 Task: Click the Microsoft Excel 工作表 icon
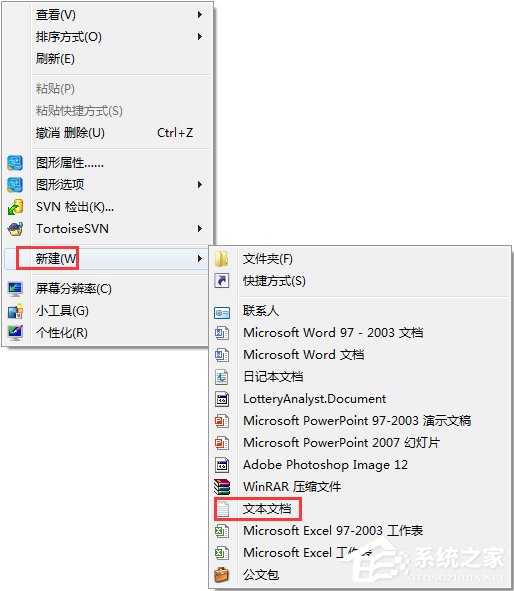[x=222, y=553]
